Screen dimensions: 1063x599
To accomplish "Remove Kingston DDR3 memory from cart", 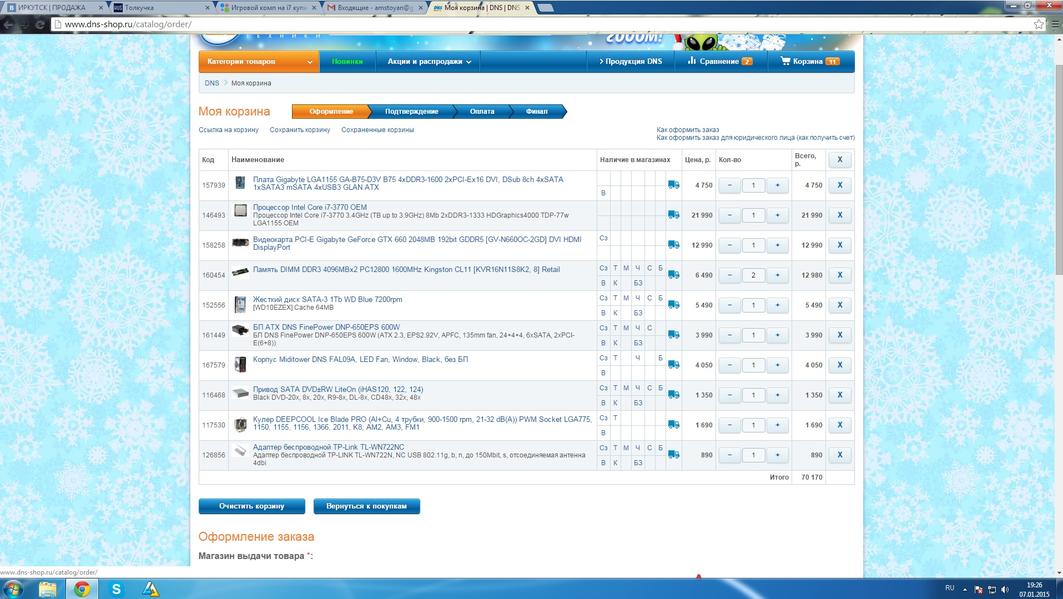I will 840,275.
